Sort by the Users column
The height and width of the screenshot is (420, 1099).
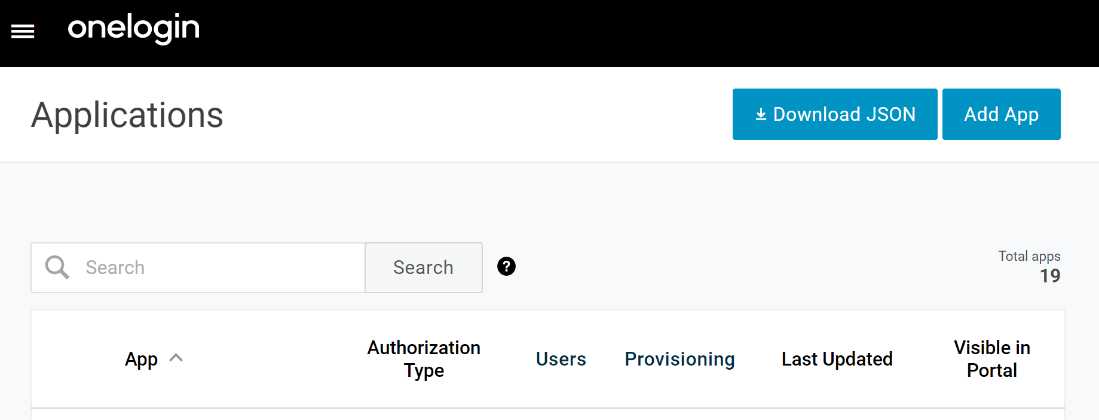coord(561,359)
